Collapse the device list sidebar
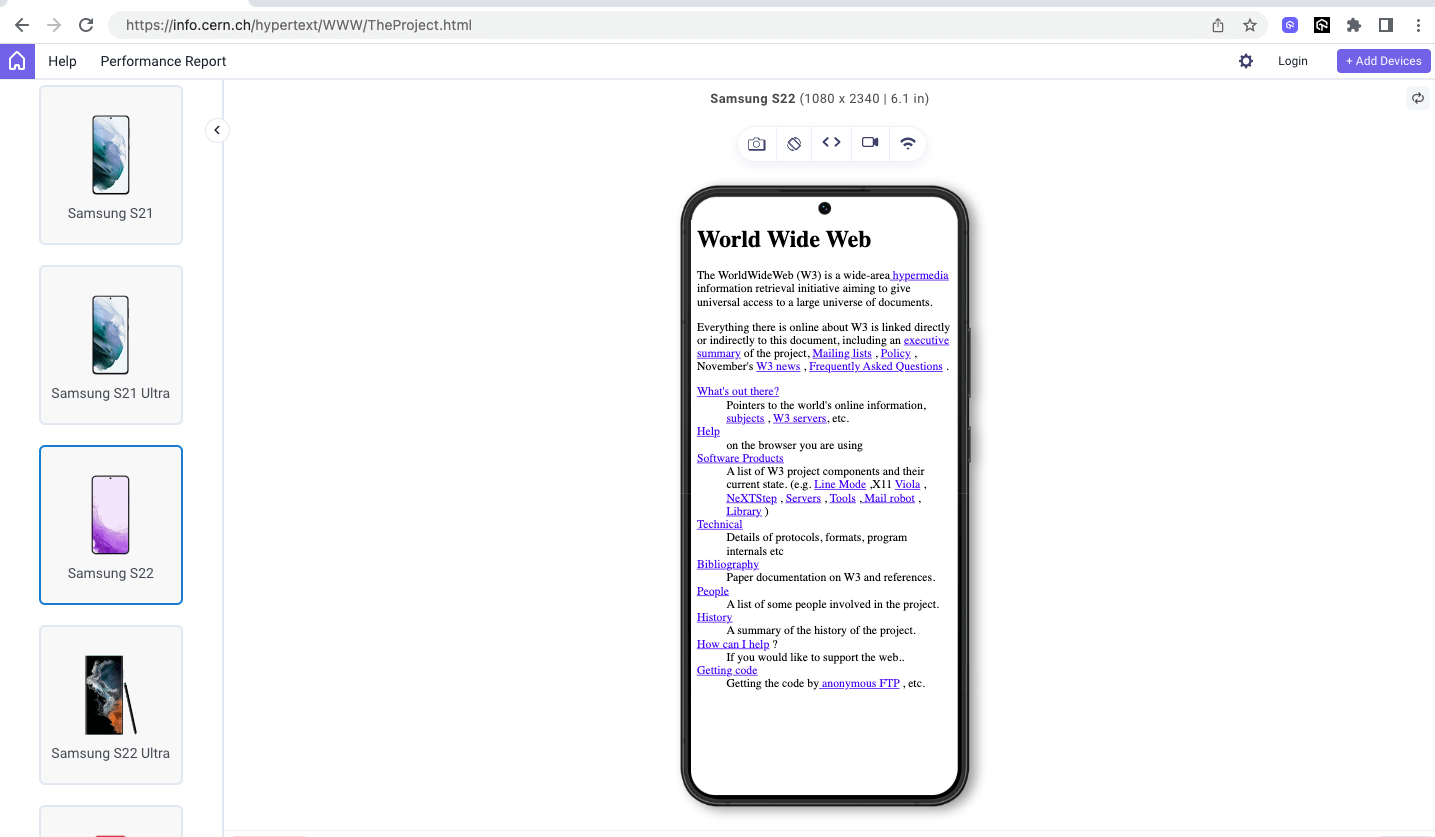This screenshot has height=837, width=1435. pos(217,130)
